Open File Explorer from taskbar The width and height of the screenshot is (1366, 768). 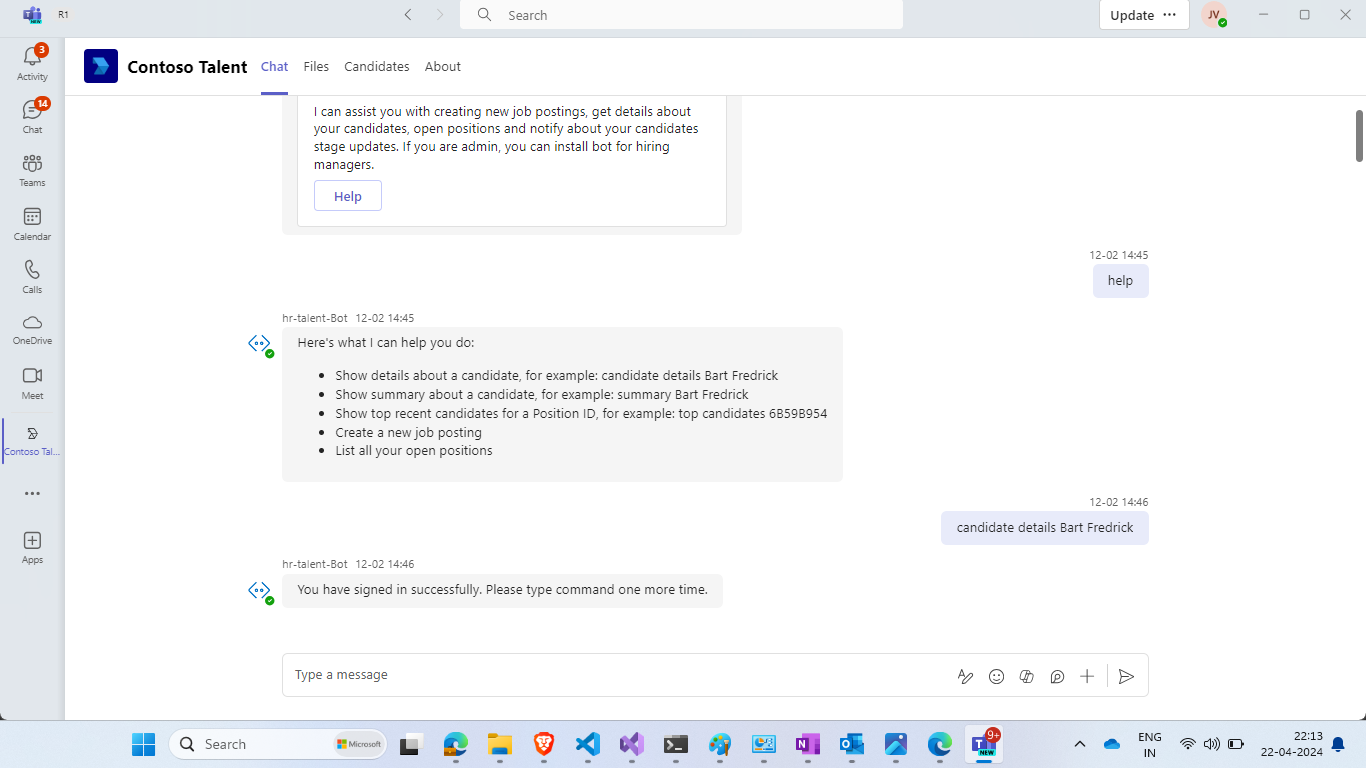coord(500,744)
